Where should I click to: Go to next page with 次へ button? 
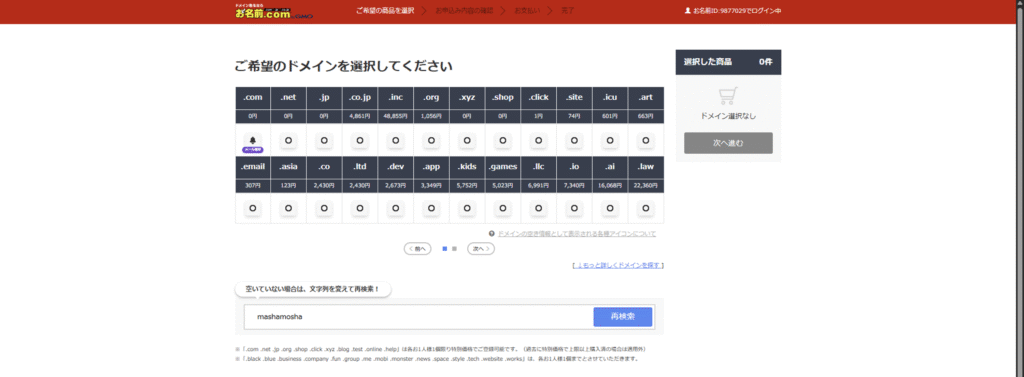(x=481, y=249)
